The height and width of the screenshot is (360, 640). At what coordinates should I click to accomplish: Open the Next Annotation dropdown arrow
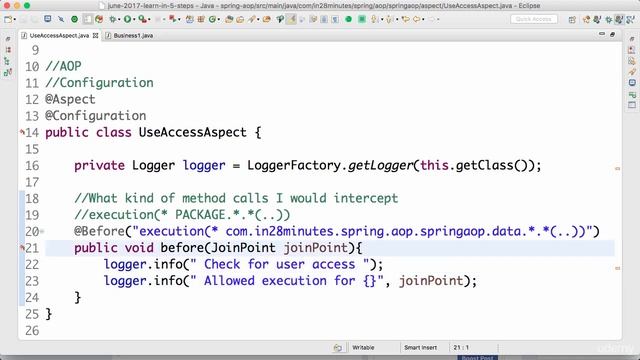[x=382, y=19]
